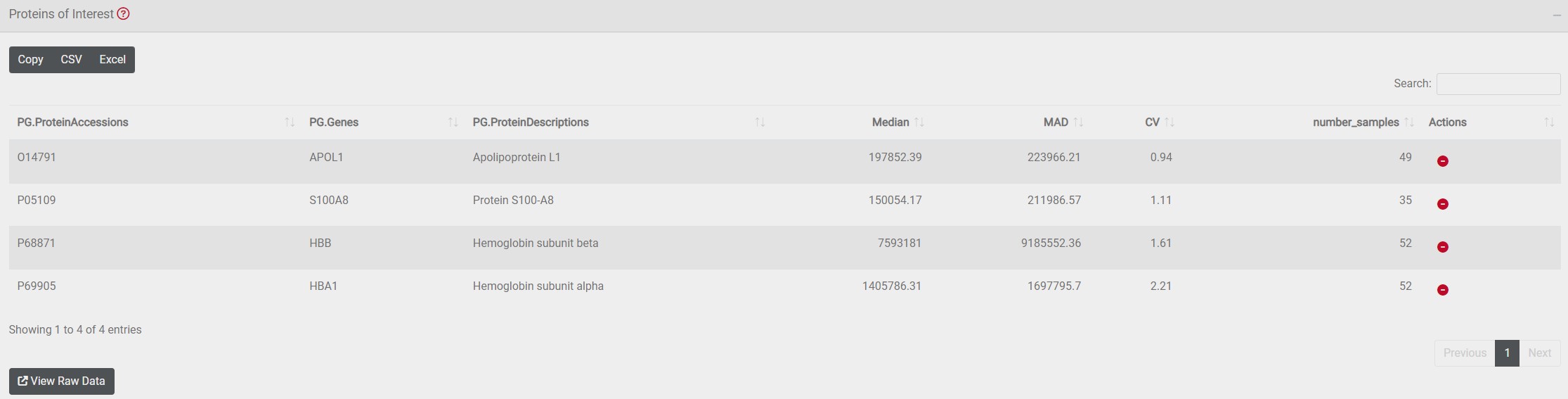The image size is (1568, 399).
Task: Open View Raw Data link
Action: click(x=62, y=381)
